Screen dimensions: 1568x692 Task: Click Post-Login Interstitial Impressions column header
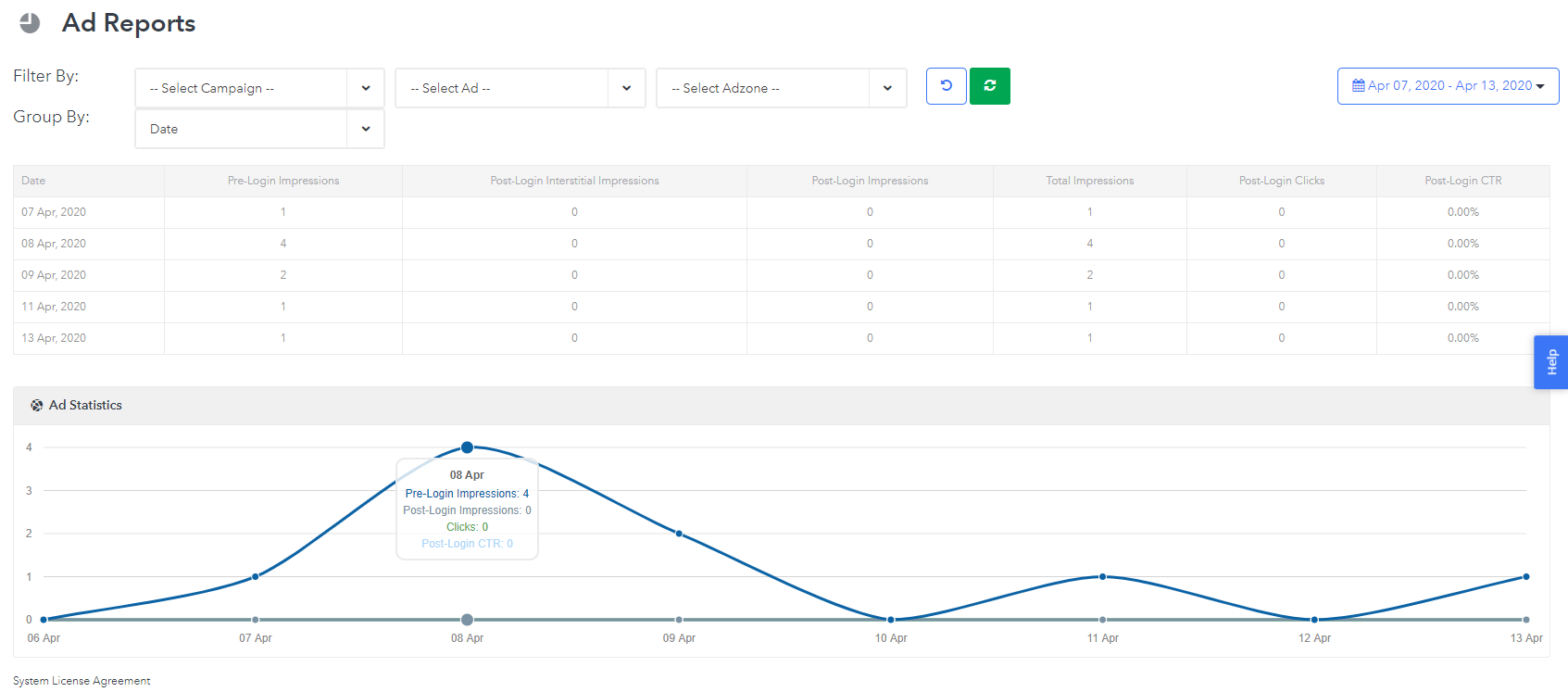click(x=575, y=181)
